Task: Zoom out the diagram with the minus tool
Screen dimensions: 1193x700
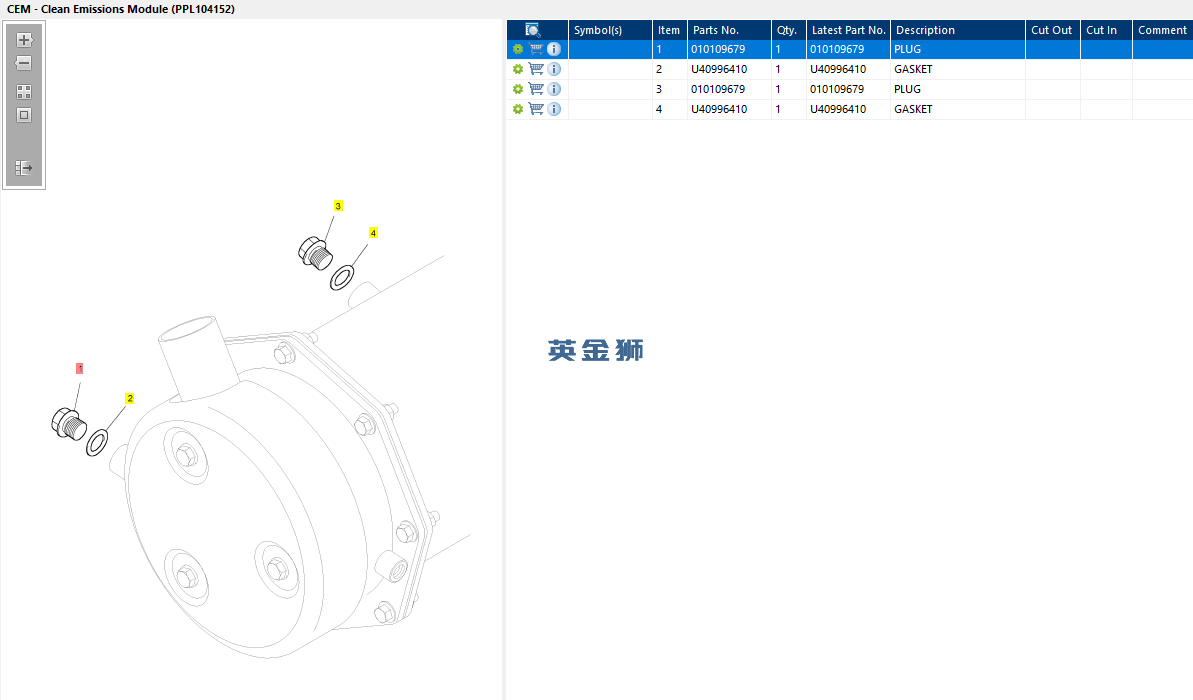Action: tap(24, 63)
